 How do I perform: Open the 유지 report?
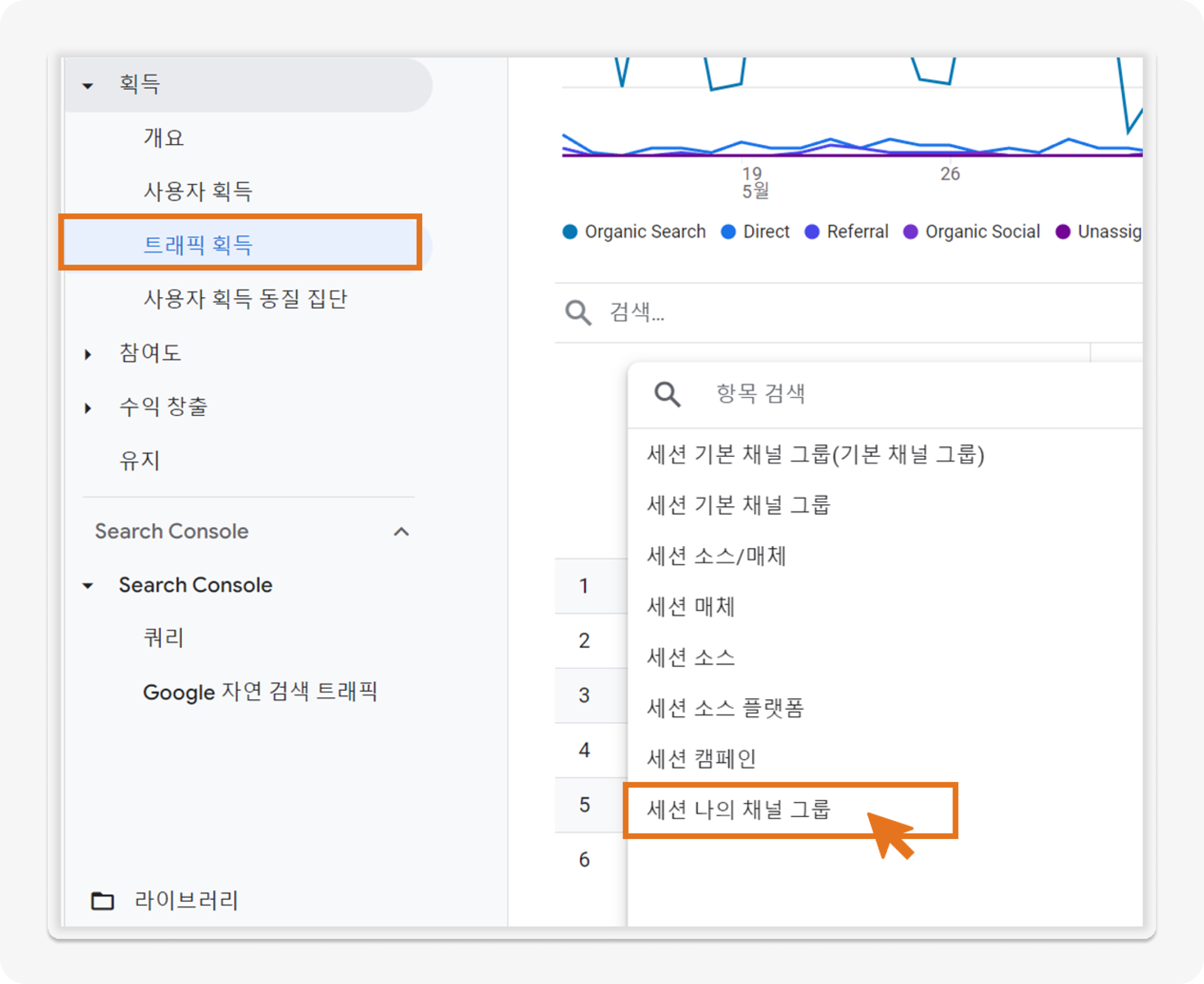139,460
